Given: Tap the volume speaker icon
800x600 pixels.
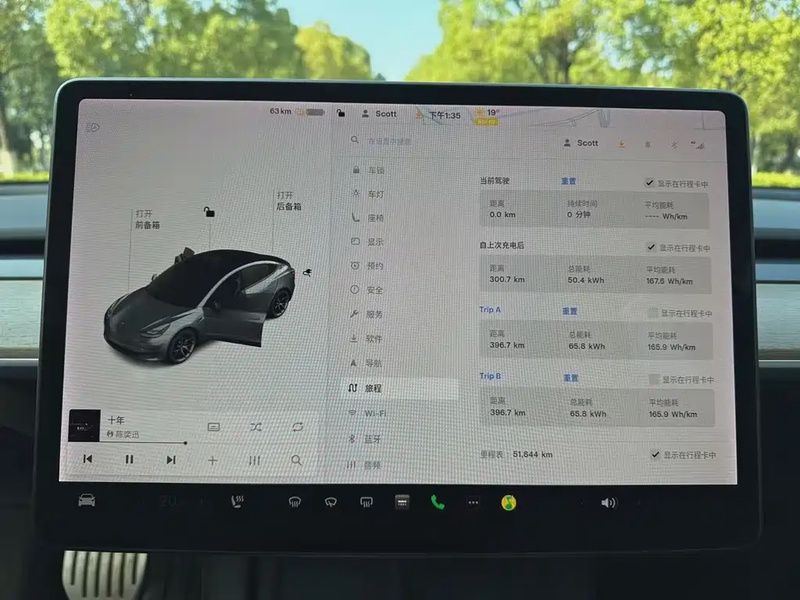Looking at the screenshot, I should [608, 502].
